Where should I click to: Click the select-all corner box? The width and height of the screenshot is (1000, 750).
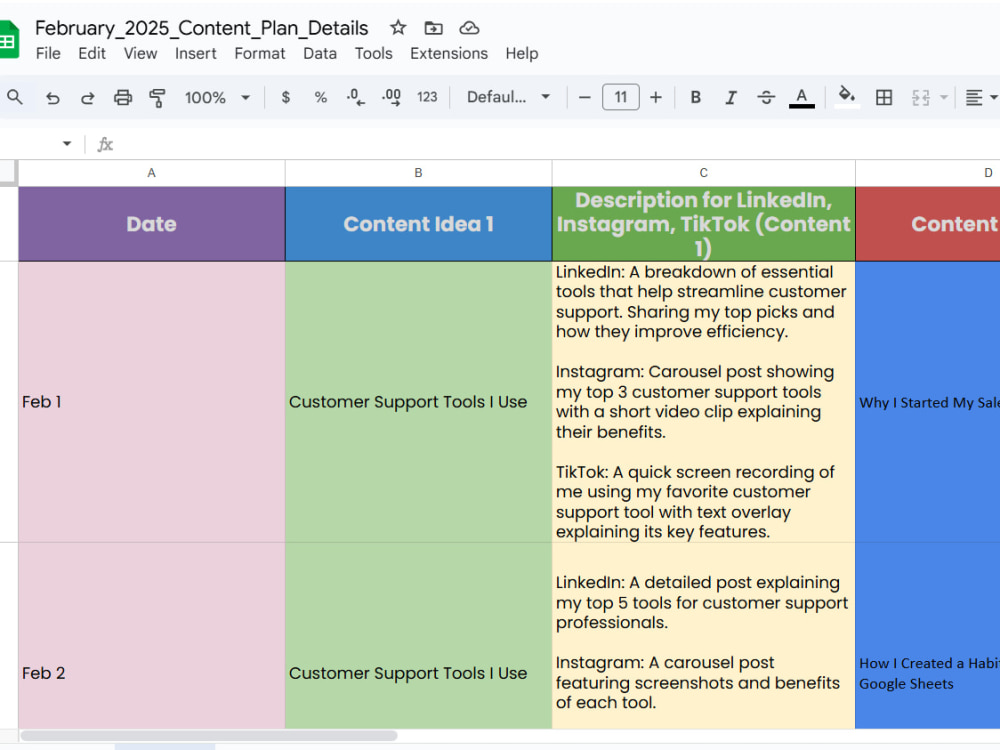coord(8,173)
